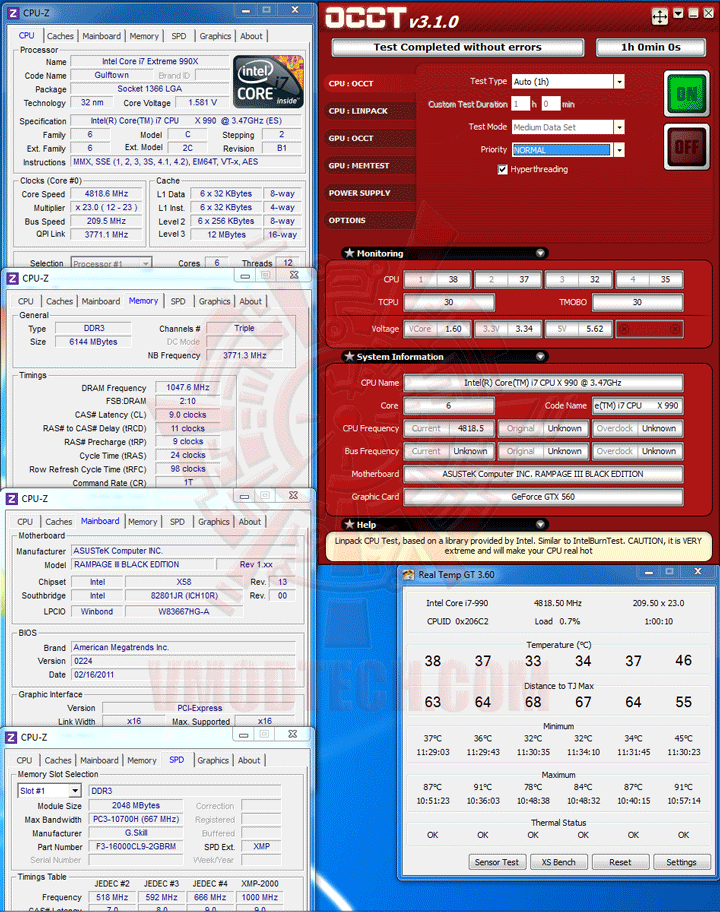
Task: Click the 'Test Completed without errors' status bar
Action: tap(458, 47)
